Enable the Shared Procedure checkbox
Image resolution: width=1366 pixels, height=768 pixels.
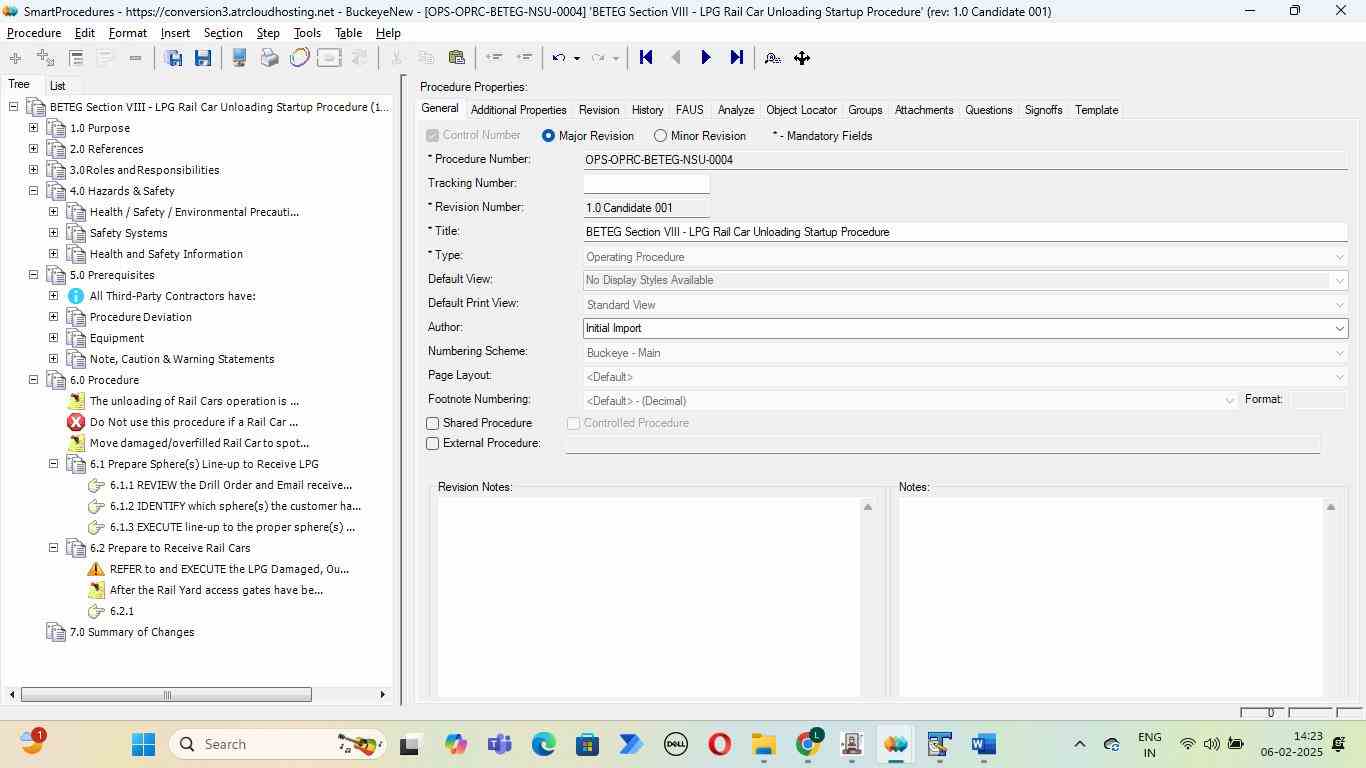coord(433,424)
